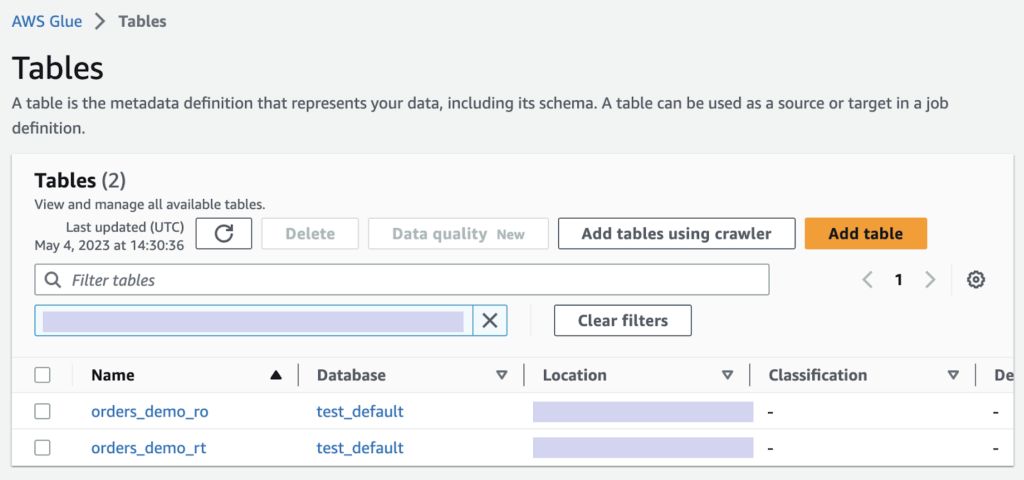Image resolution: width=1024 pixels, height=480 pixels.
Task: Go to next page arrow
Action: coord(930,280)
